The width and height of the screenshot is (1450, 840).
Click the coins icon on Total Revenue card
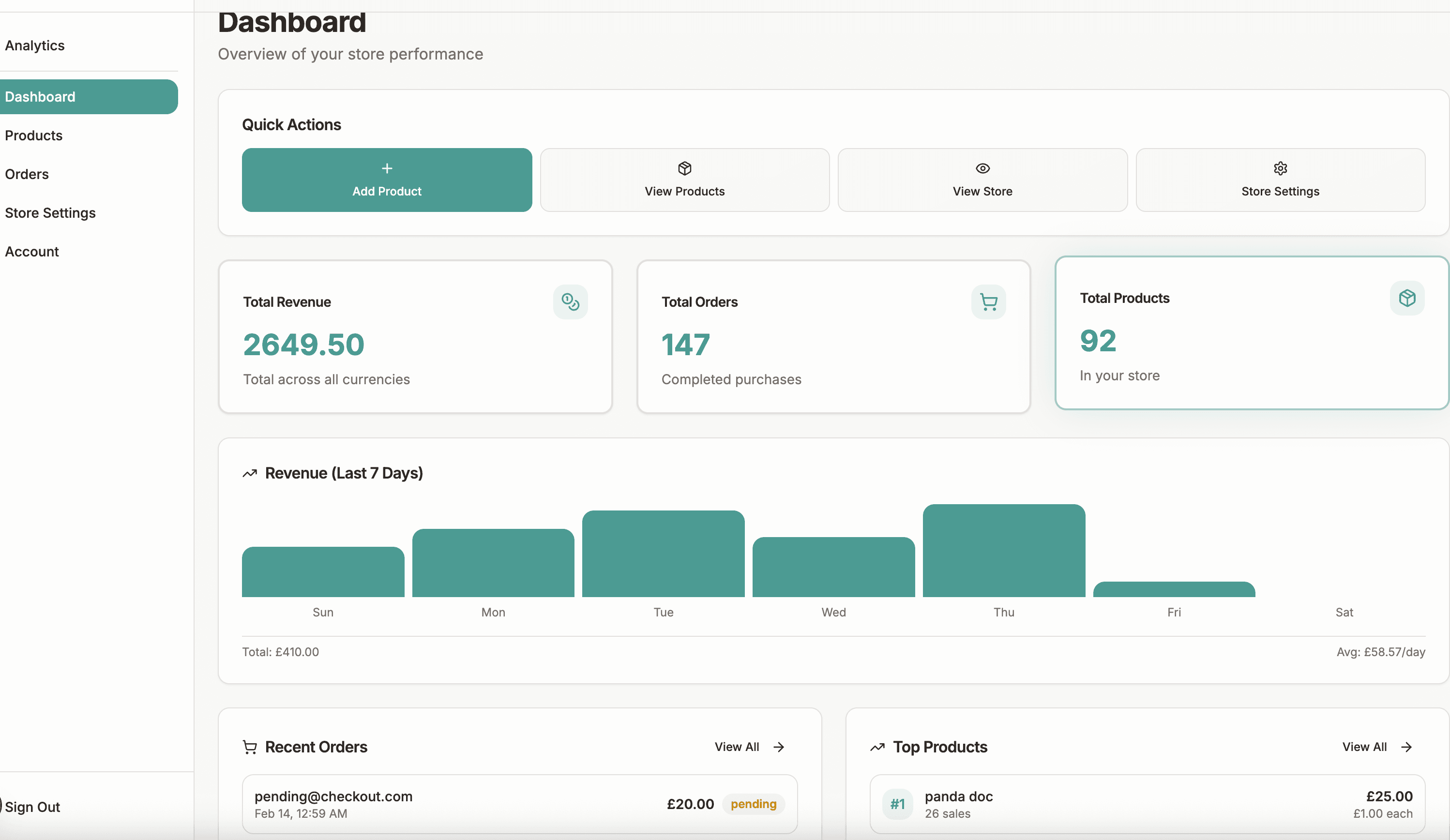point(570,301)
